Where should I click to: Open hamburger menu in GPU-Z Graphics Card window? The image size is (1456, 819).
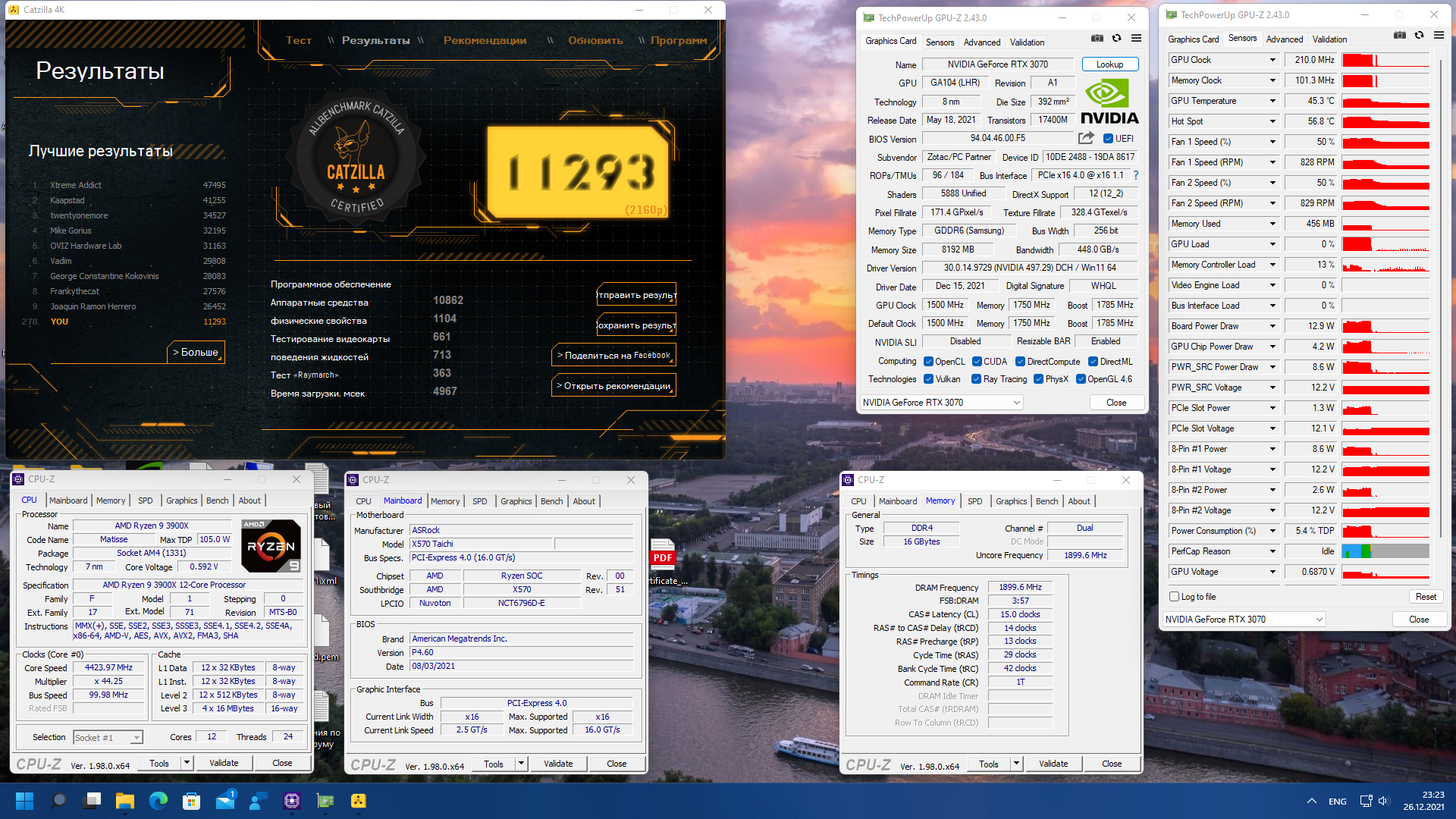click(1136, 38)
